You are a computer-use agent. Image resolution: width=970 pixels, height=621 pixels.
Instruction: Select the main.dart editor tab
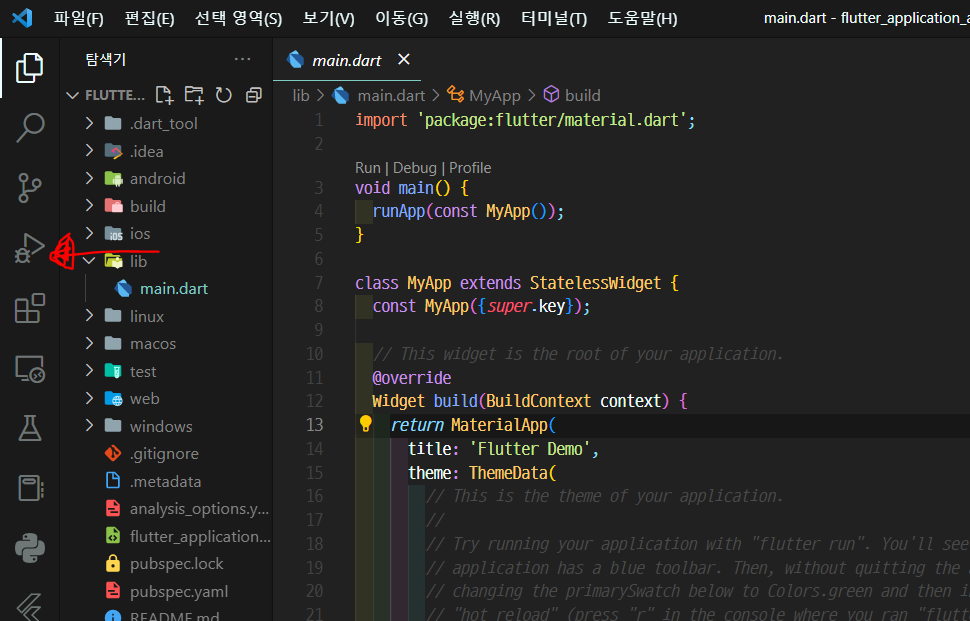pos(347,60)
